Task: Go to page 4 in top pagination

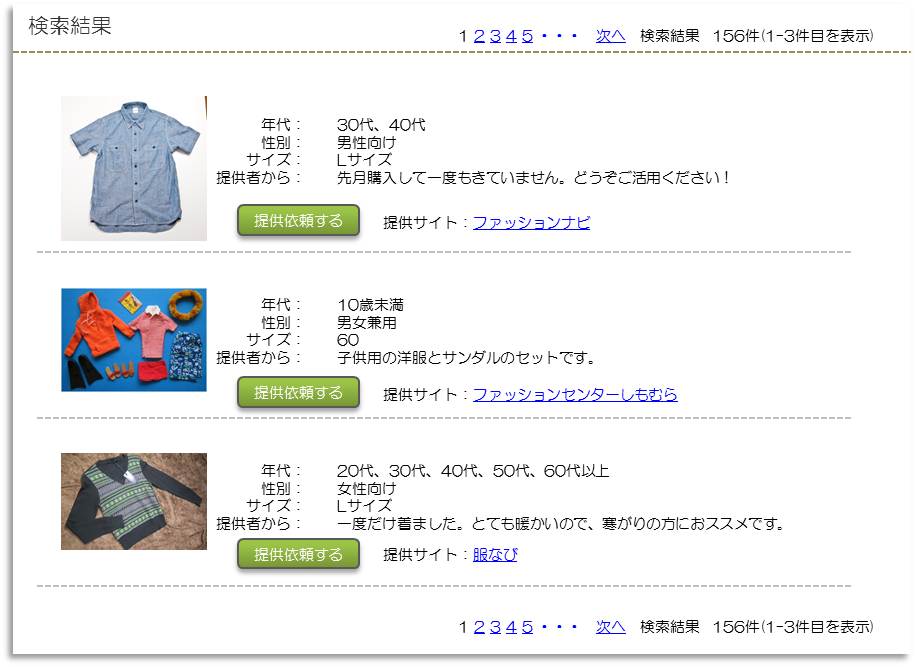Action: (x=511, y=36)
